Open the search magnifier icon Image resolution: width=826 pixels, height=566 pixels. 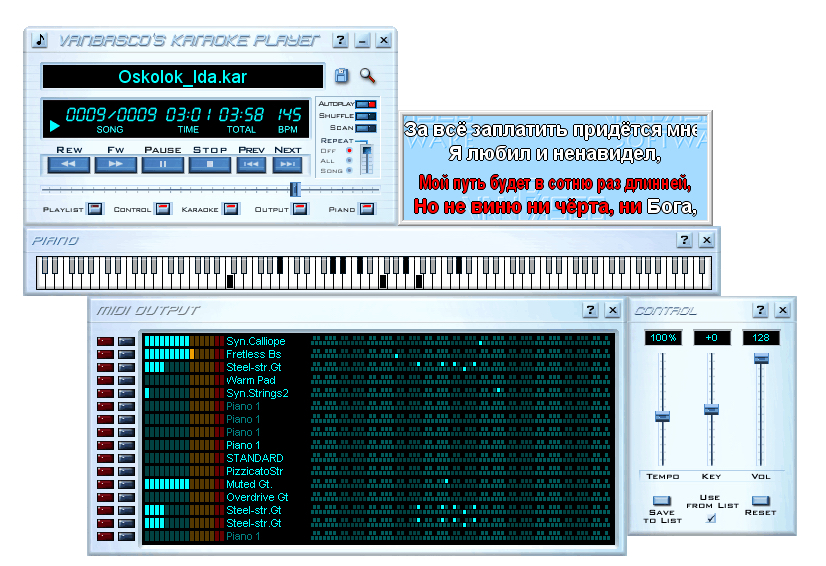point(367,76)
